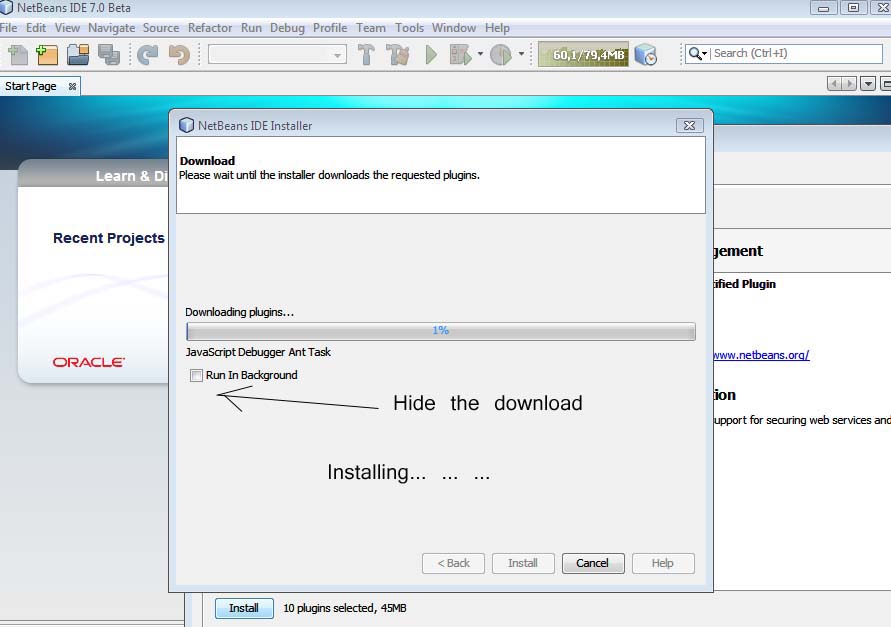Click the green Run Project icon
The height and width of the screenshot is (627, 891).
[431, 55]
